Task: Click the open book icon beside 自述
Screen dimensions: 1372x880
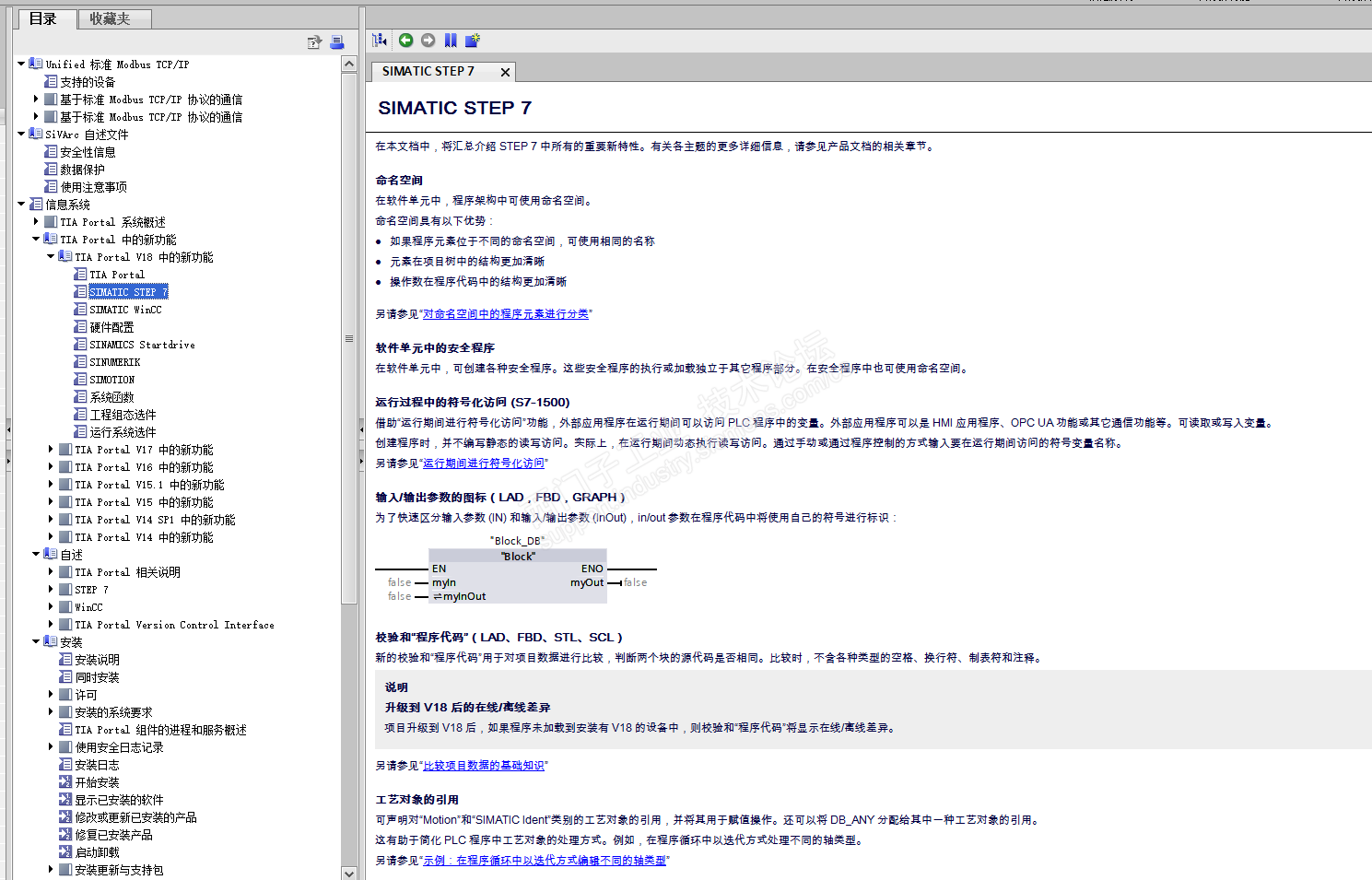Action: coord(51,555)
